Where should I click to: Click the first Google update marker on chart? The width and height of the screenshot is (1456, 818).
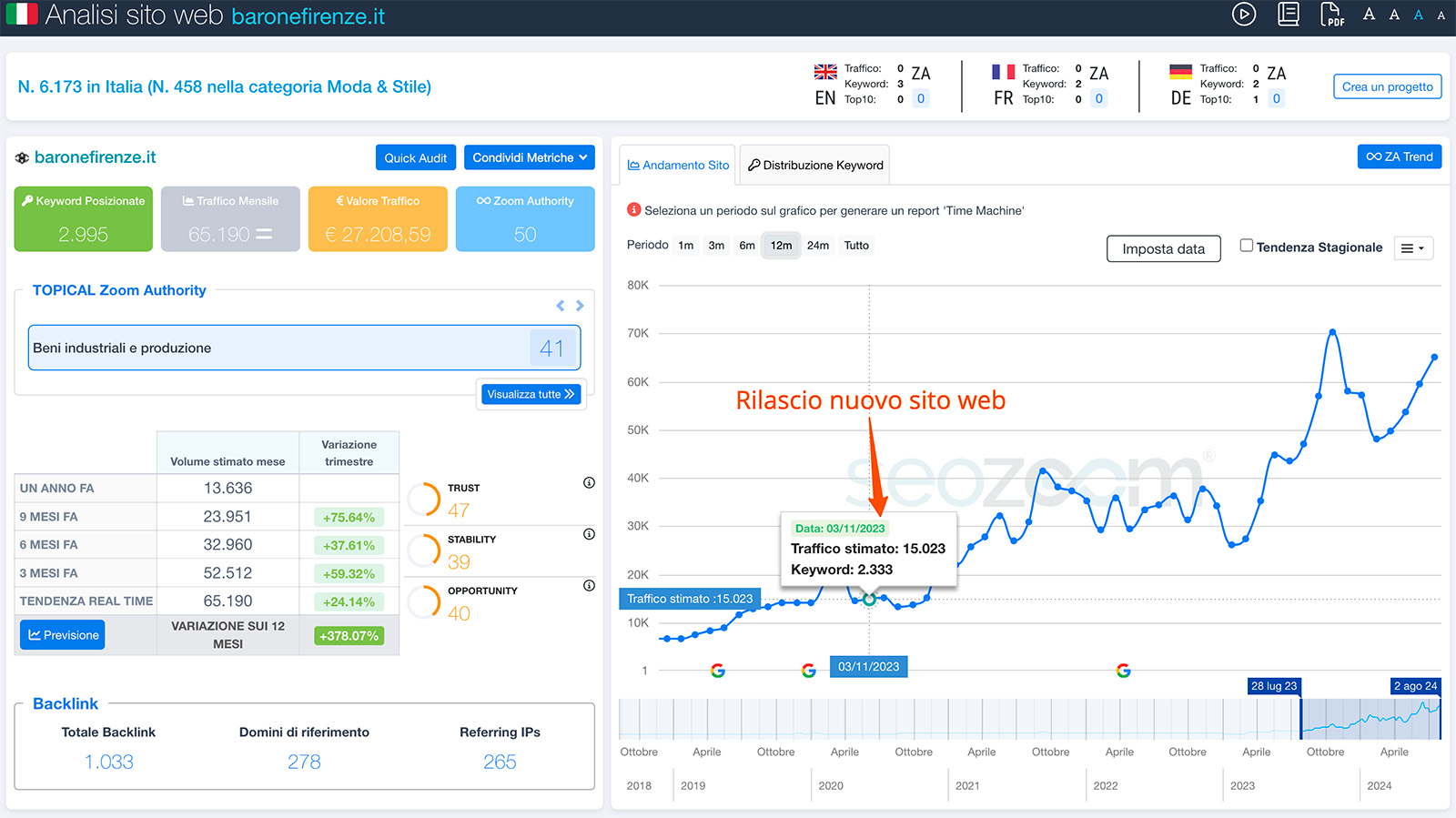coord(718,671)
